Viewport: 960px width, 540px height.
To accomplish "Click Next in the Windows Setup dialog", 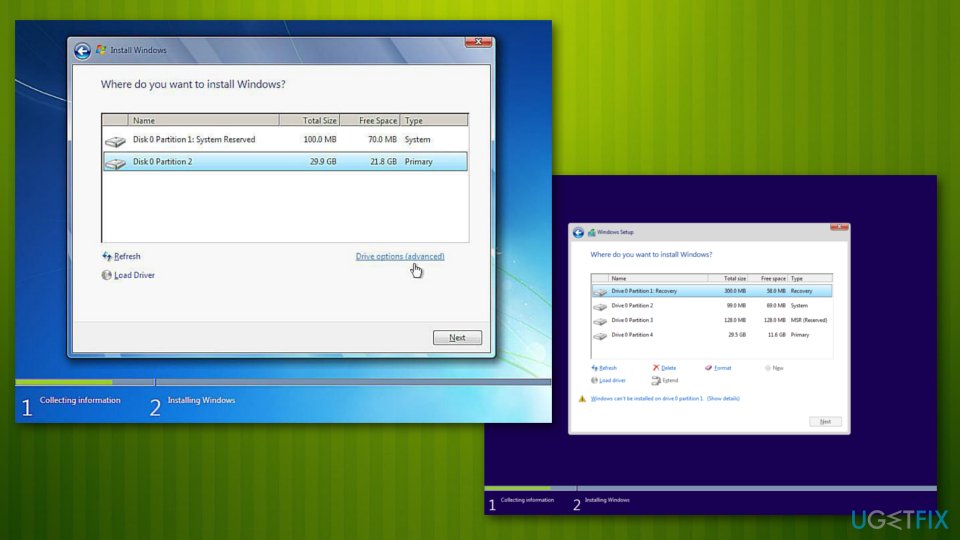I will pos(825,422).
